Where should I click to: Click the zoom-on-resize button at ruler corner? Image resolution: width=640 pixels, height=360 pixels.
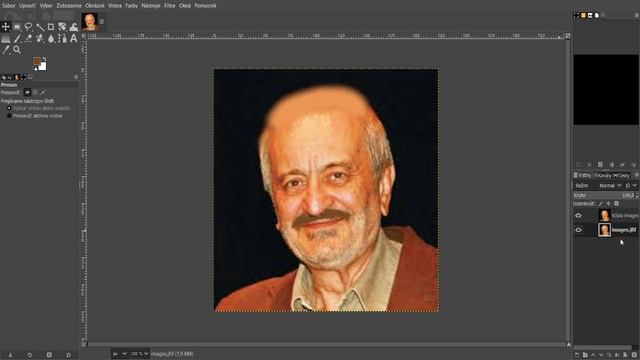[568, 36]
